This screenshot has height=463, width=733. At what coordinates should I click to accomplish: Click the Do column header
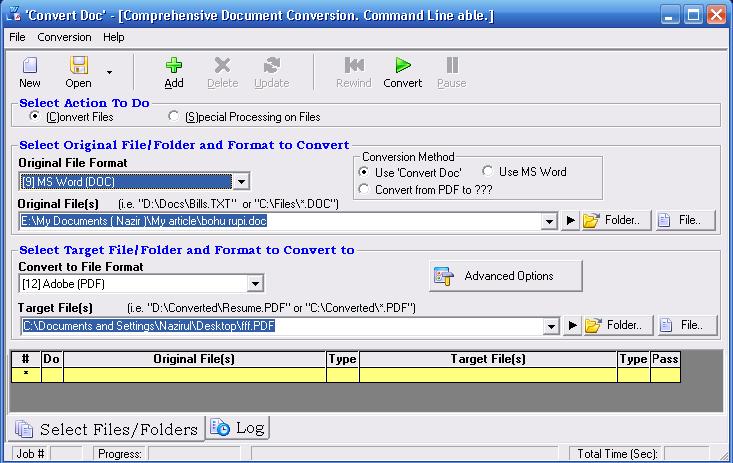[x=52, y=359]
